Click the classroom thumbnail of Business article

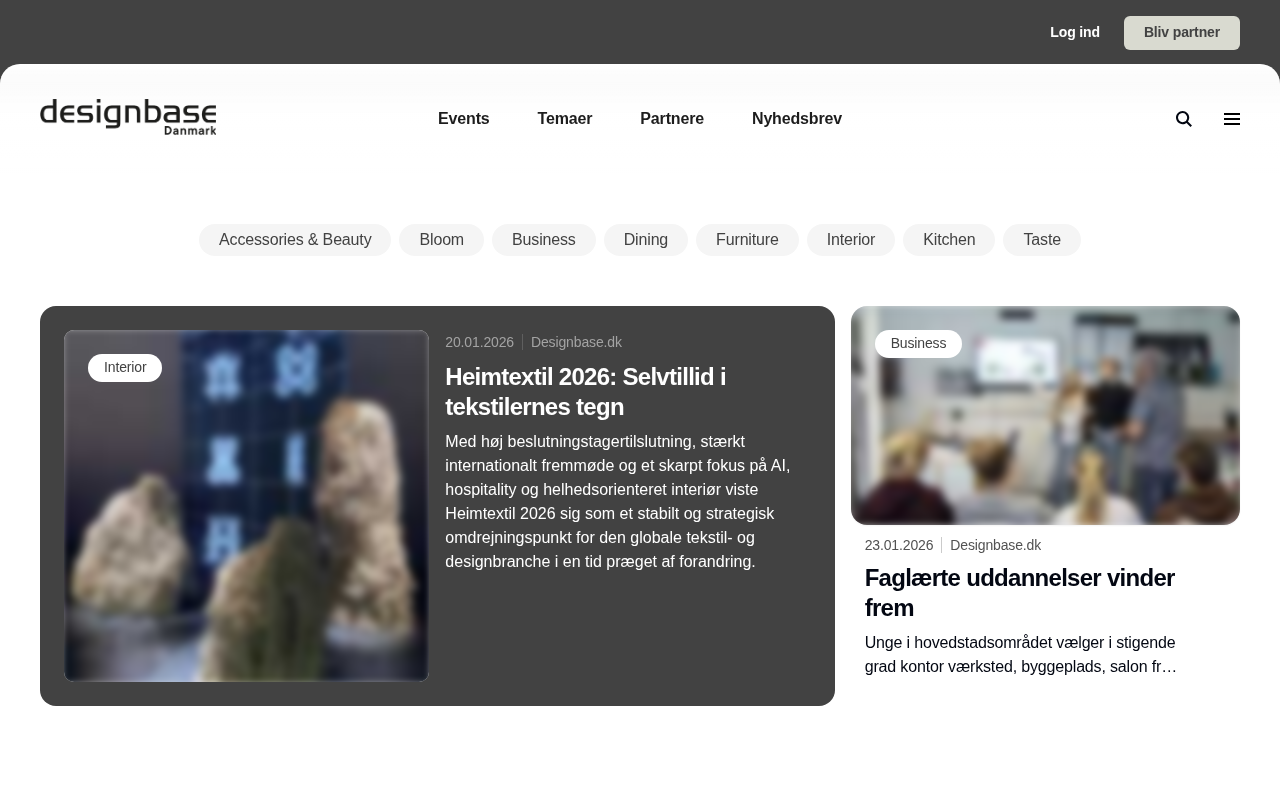click(x=1045, y=415)
